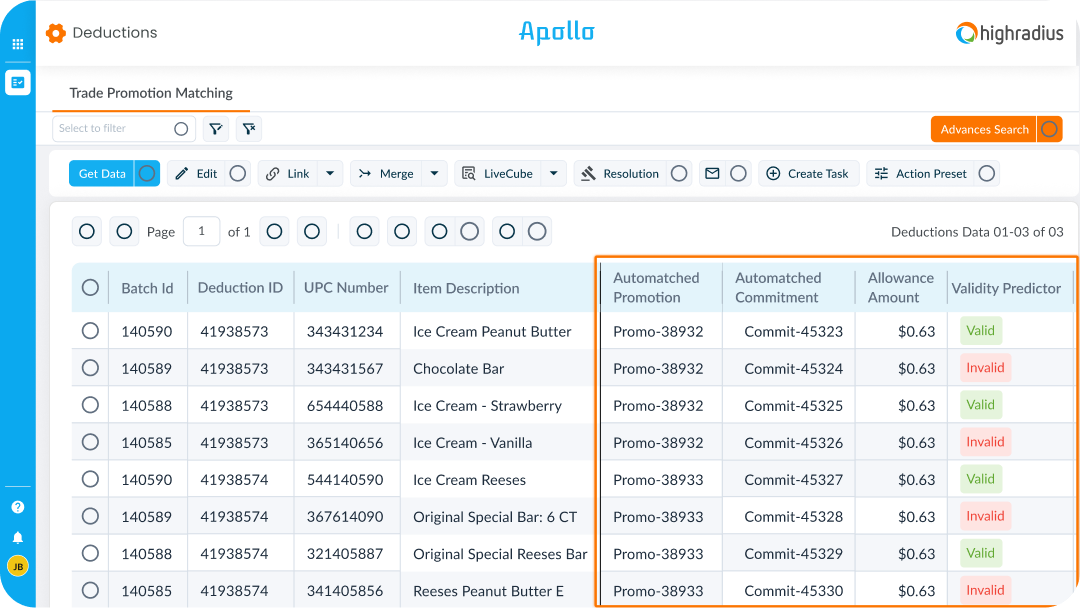Select the Chocolate Bar row radio button

point(90,368)
